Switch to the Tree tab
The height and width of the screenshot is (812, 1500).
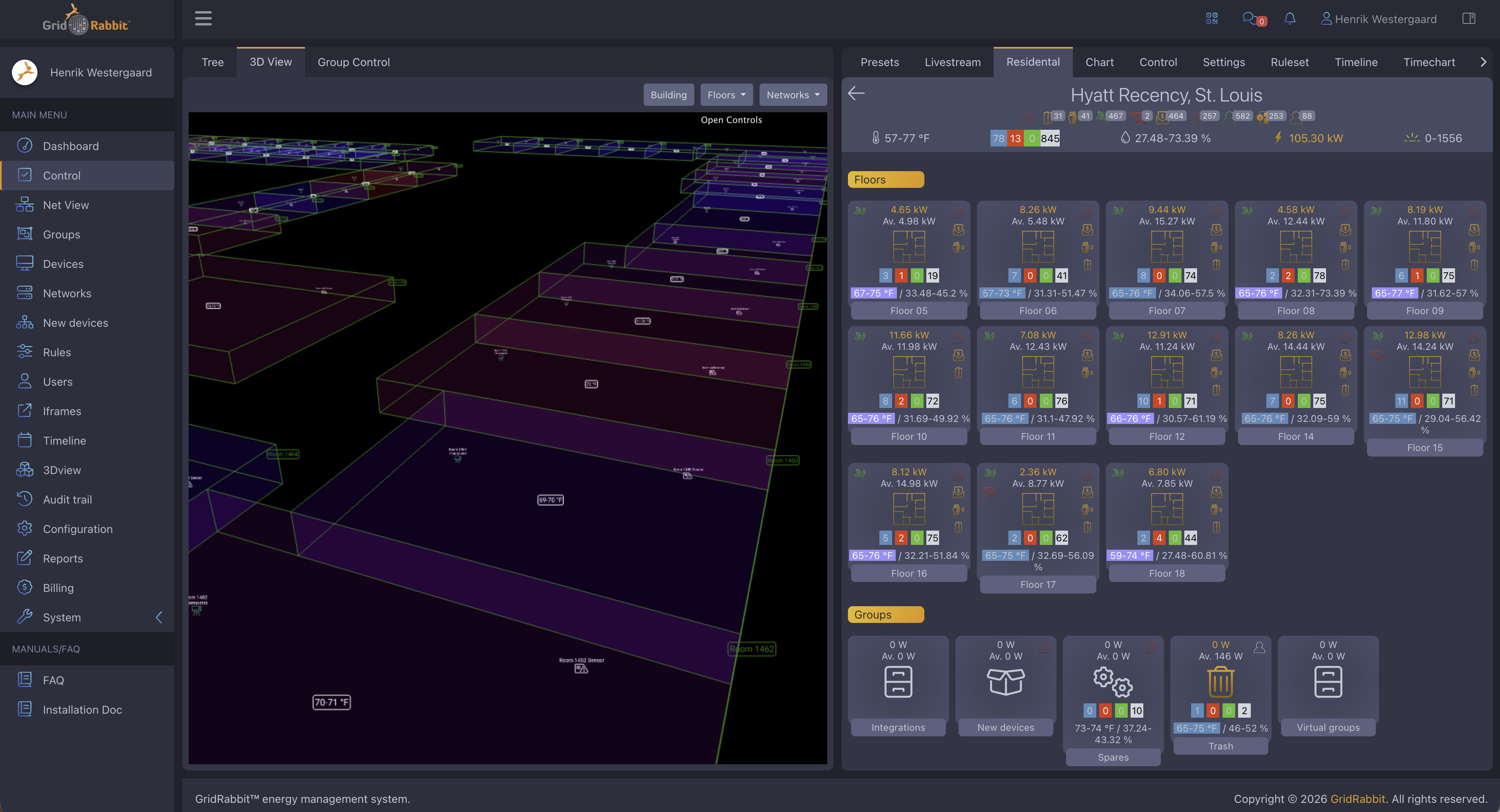point(213,62)
